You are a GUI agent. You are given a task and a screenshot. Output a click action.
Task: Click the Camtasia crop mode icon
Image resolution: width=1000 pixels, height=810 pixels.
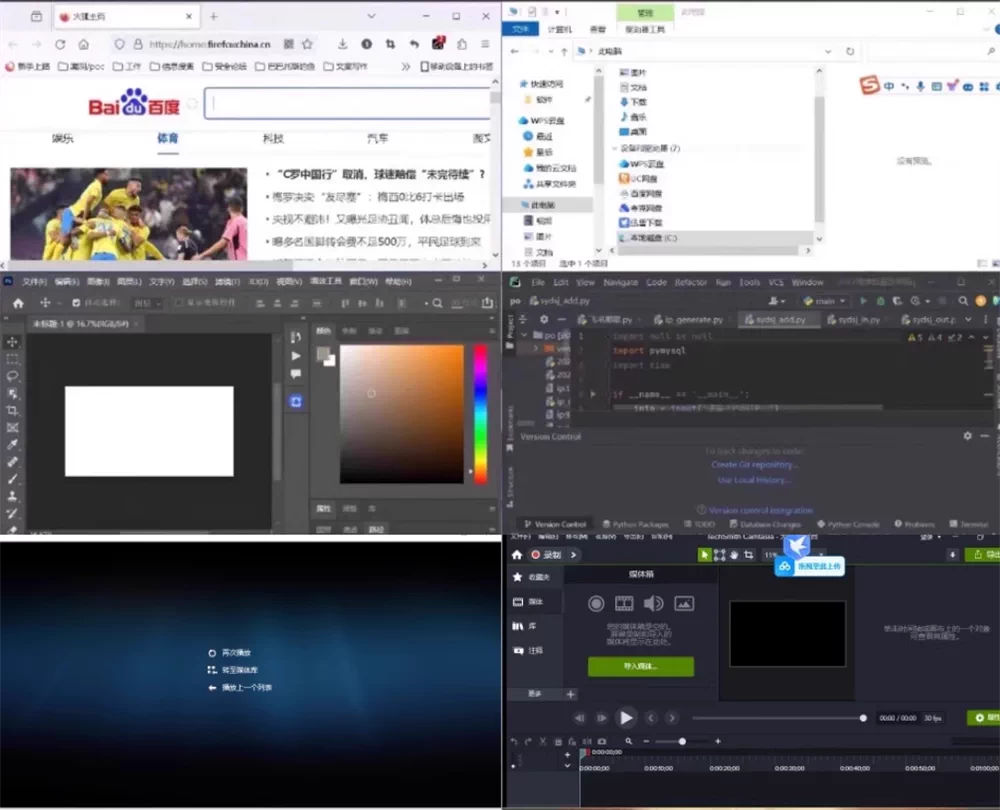coord(749,555)
